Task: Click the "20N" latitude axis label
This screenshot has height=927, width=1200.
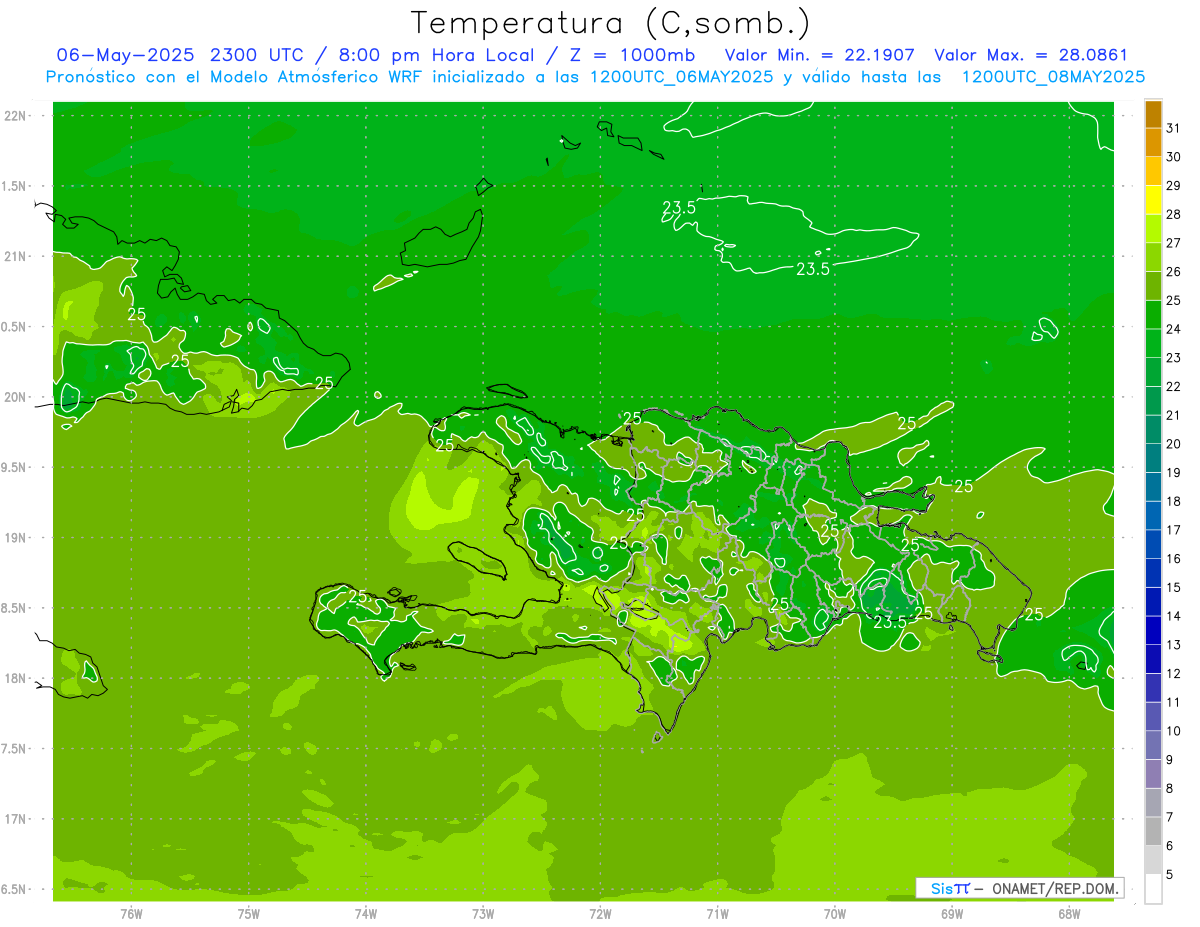Action: [17, 398]
